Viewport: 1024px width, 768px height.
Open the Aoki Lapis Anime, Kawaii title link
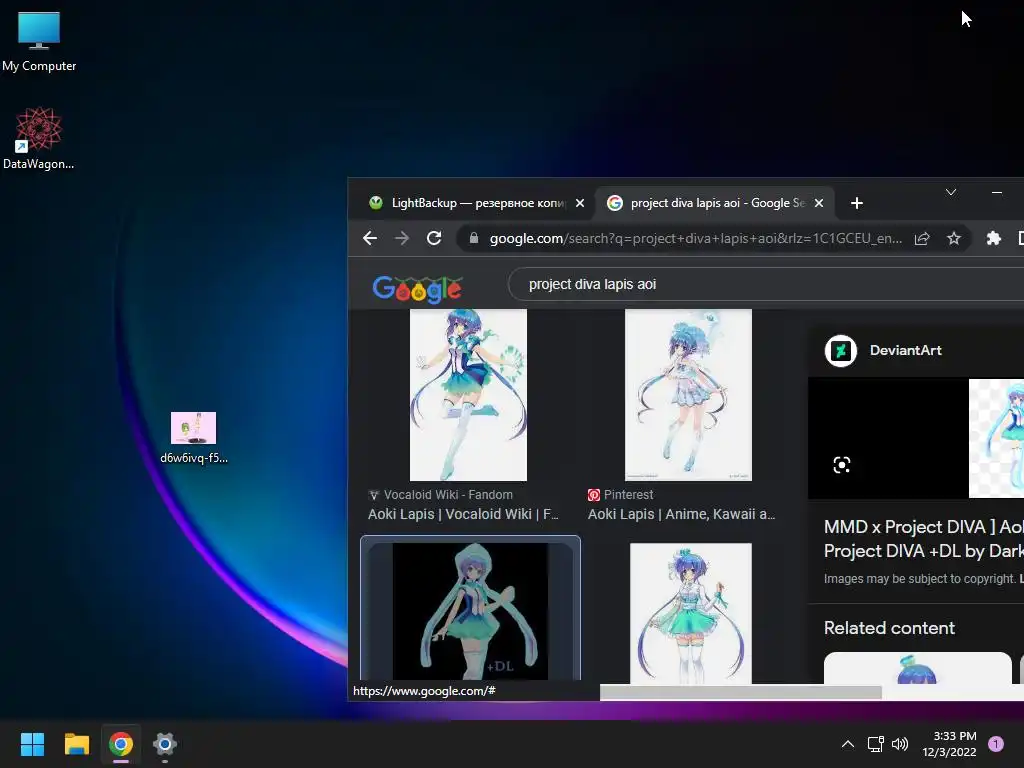point(681,514)
